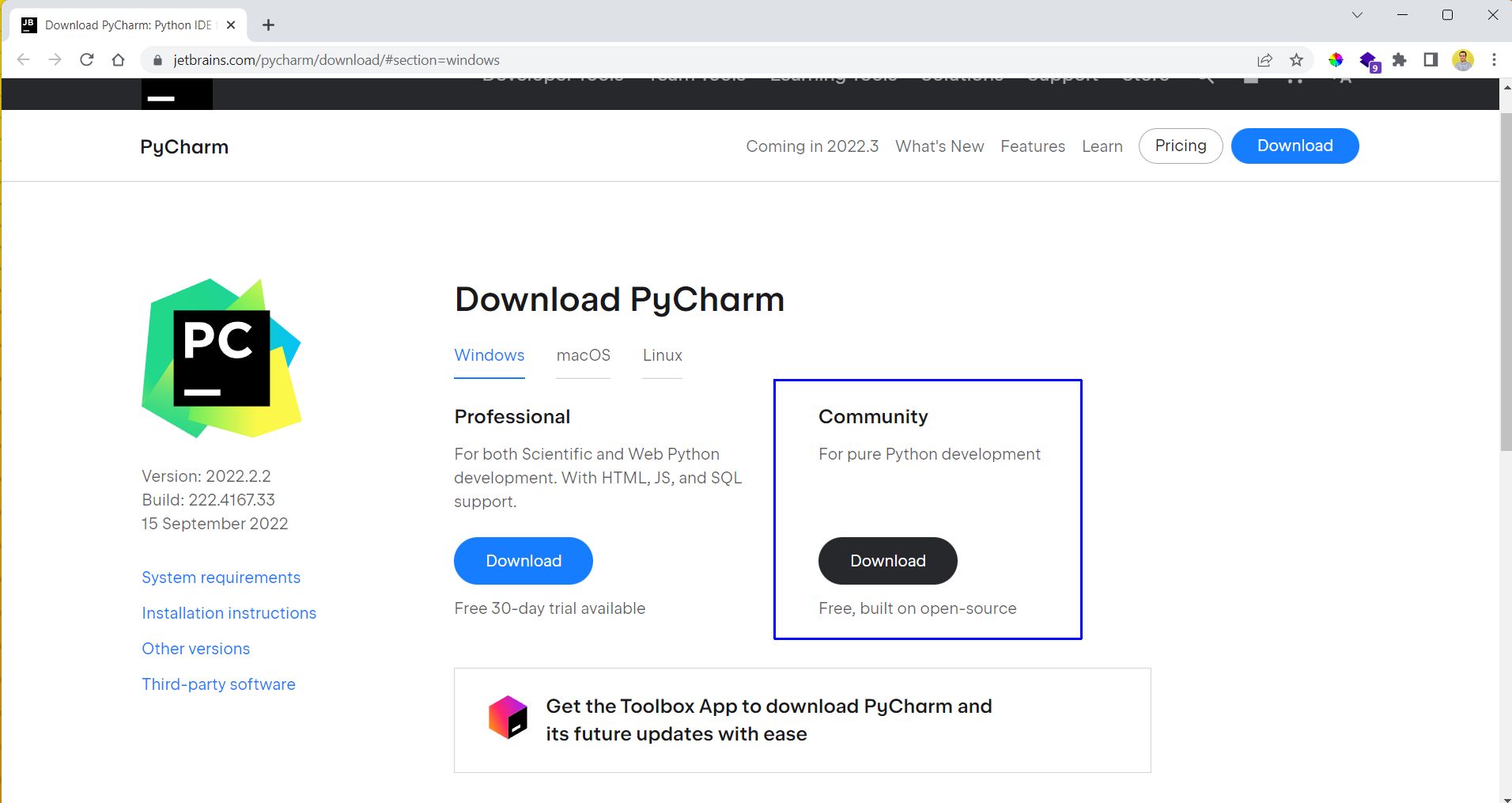Image resolution: width=1512 pixels, height=803 pixels.
Task: Open the Chrome profile avatar
Action: (x=1463, y=59)
